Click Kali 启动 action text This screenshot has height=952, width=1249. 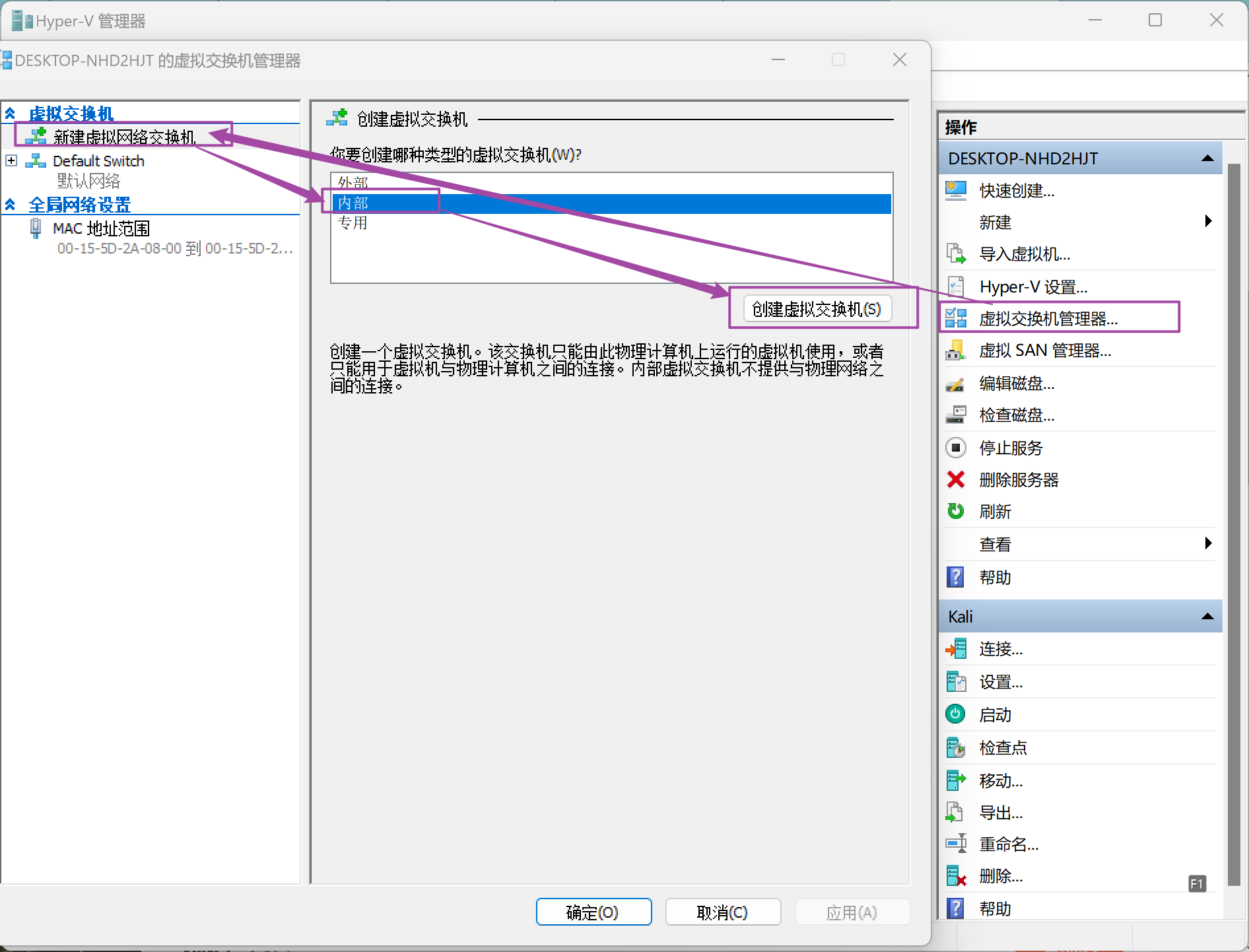pos(995,715)
